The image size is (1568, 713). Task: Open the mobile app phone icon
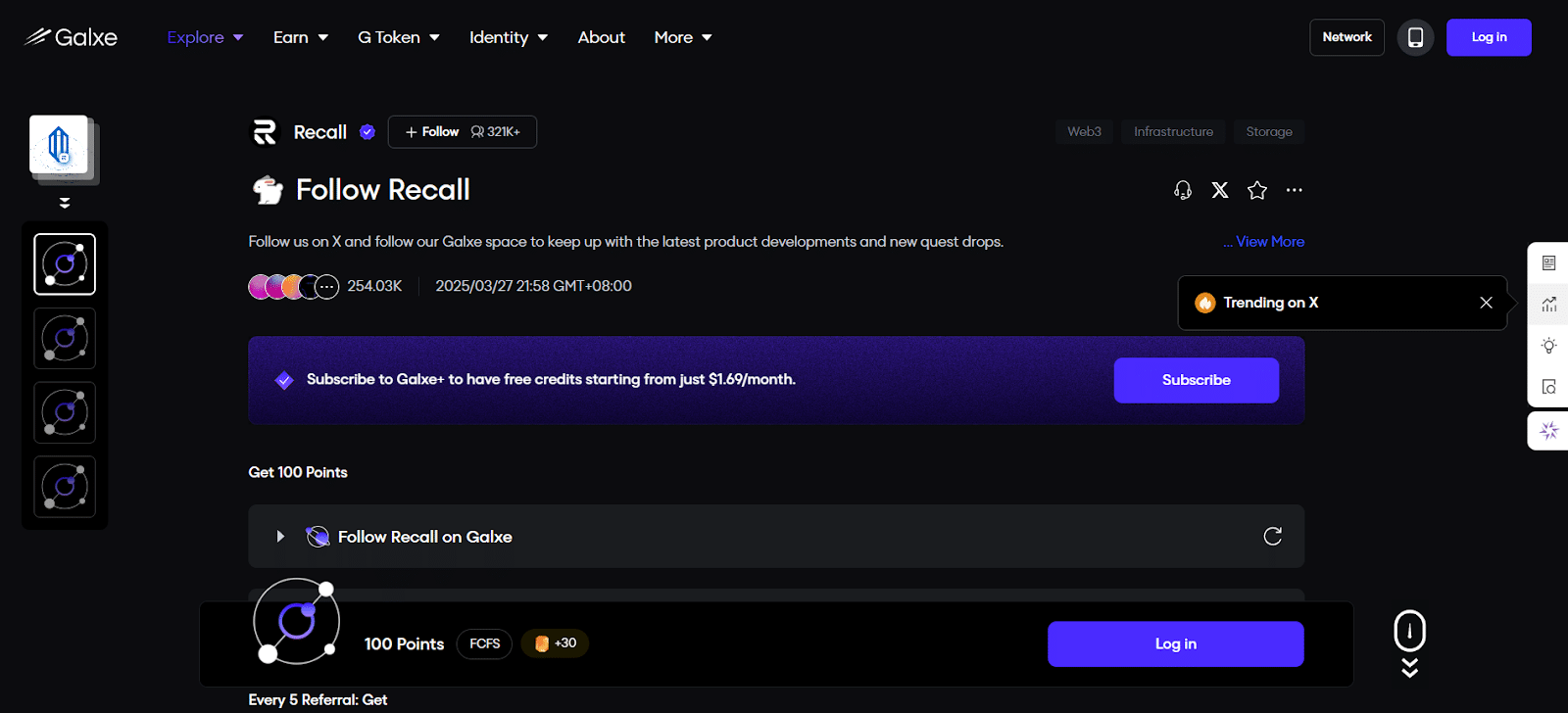(1415, 37)
